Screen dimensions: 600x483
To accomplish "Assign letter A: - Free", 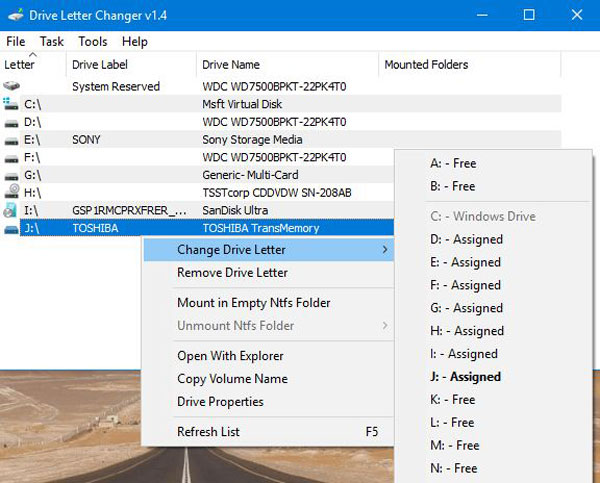I will [x=453, y=163].
